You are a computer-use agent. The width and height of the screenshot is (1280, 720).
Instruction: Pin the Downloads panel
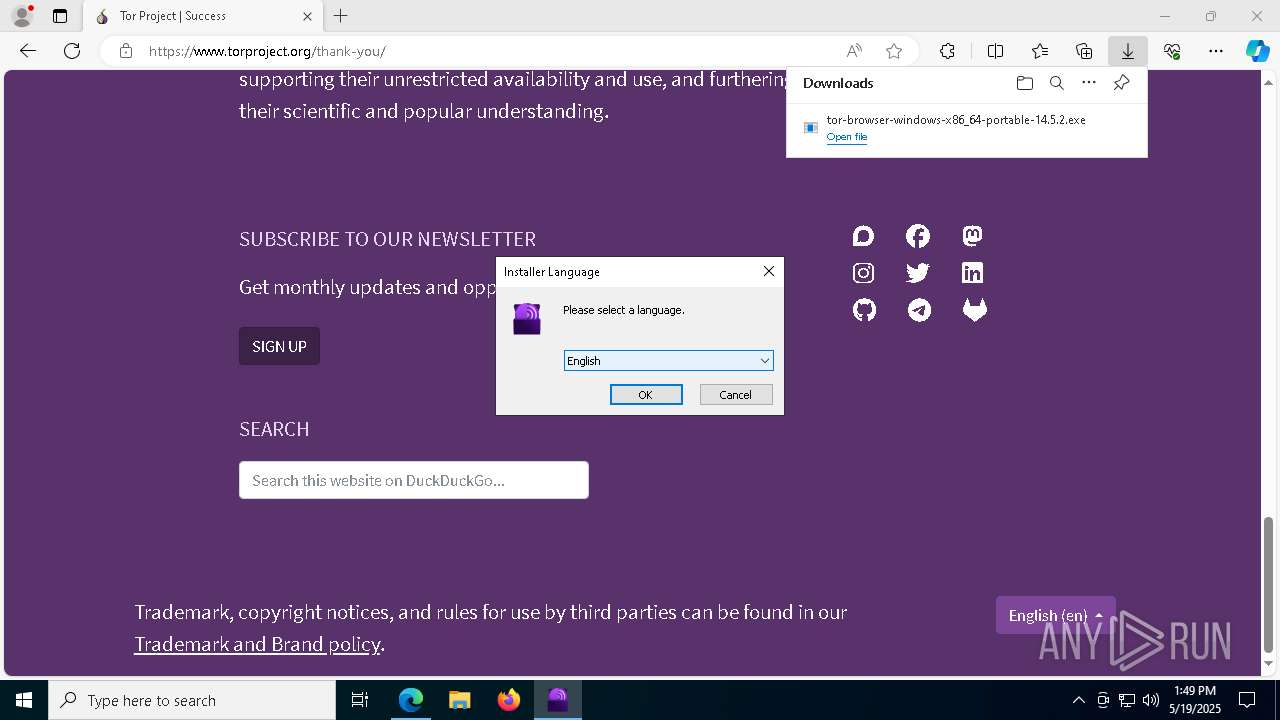tap(1122, 83)
